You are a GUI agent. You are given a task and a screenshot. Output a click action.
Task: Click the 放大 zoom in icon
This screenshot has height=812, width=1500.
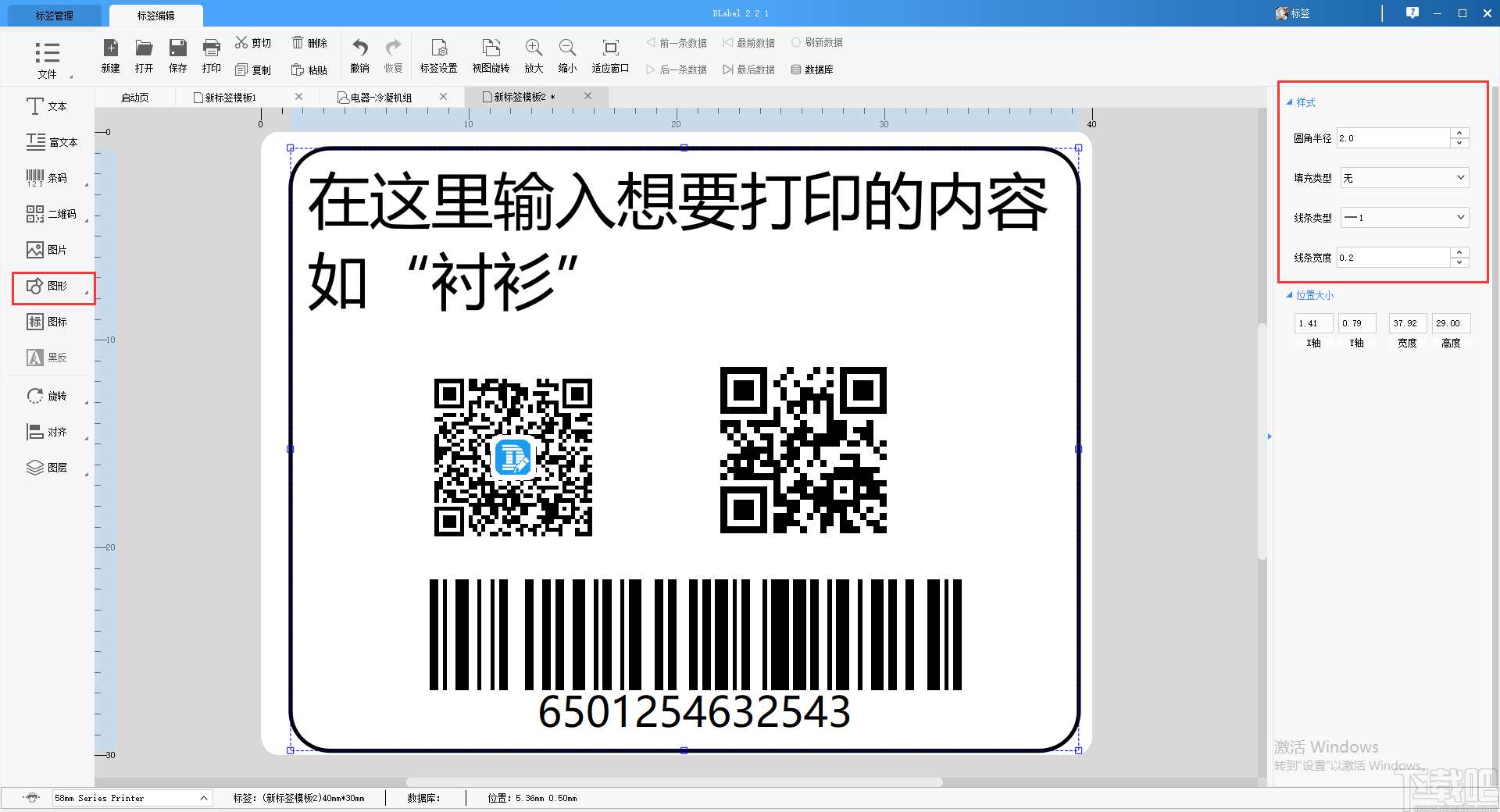click(533, 55)
